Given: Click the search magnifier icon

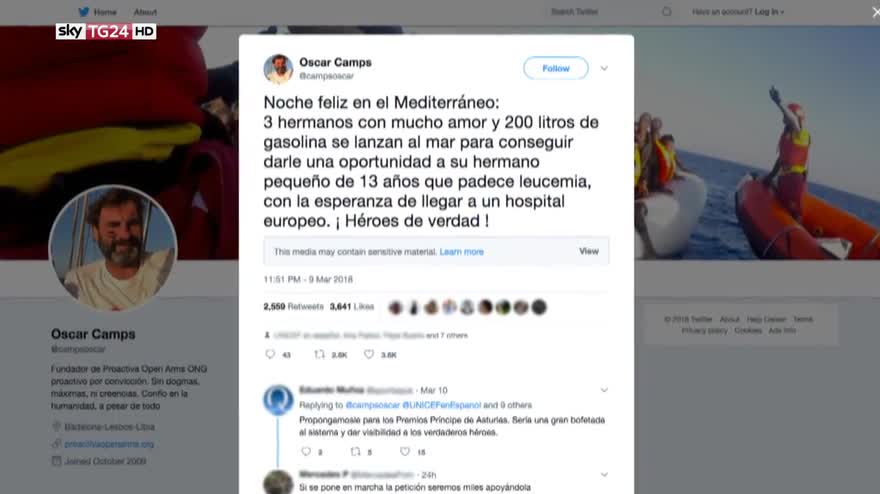Looking at the screenshot, I should point(666,12).
